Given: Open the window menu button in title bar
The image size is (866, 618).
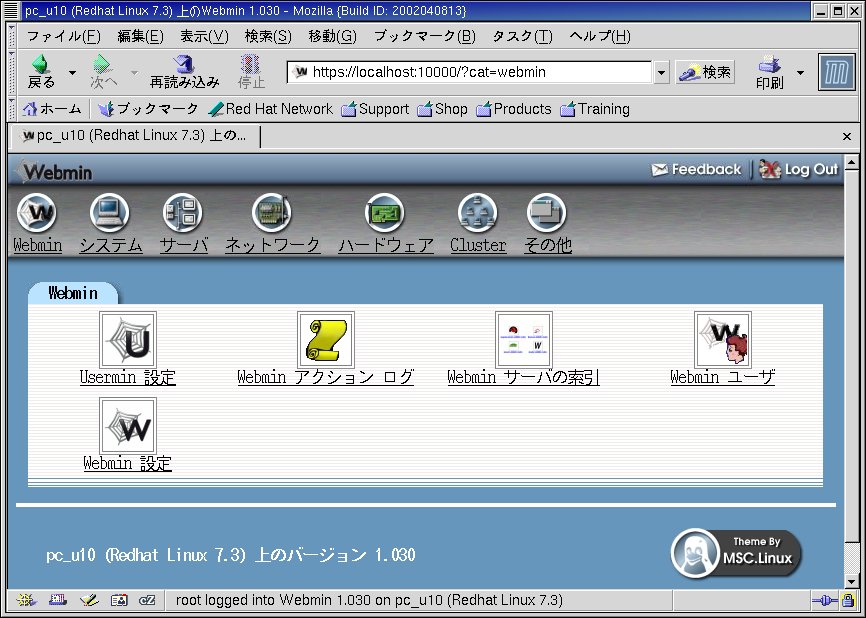Looking at the screenshot, I should pos(10,10).
